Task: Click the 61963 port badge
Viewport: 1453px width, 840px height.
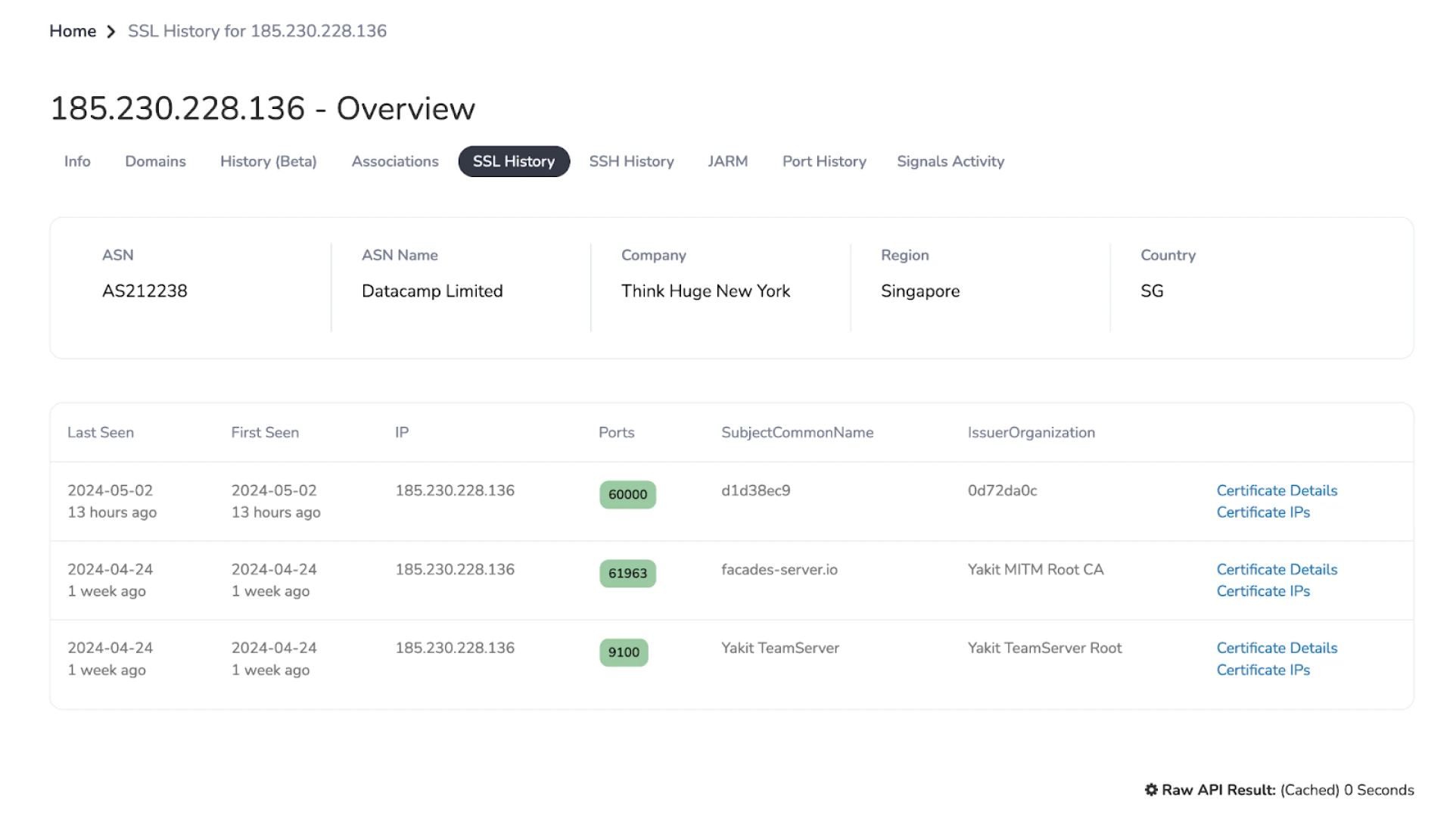Action: click(x=627, y=573)
